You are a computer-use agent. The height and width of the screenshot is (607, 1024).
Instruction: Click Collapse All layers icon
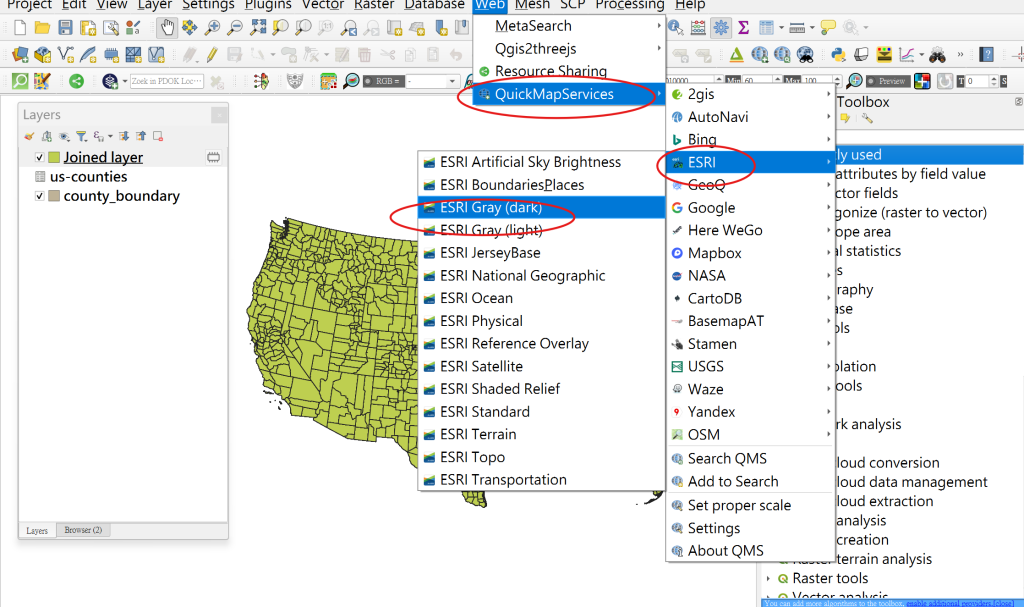click(141, 136)
